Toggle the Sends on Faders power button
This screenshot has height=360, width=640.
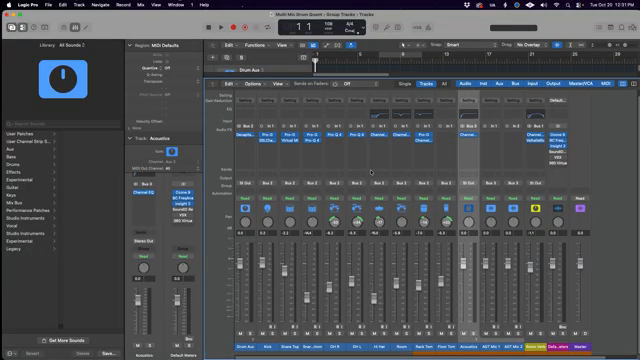335,84
